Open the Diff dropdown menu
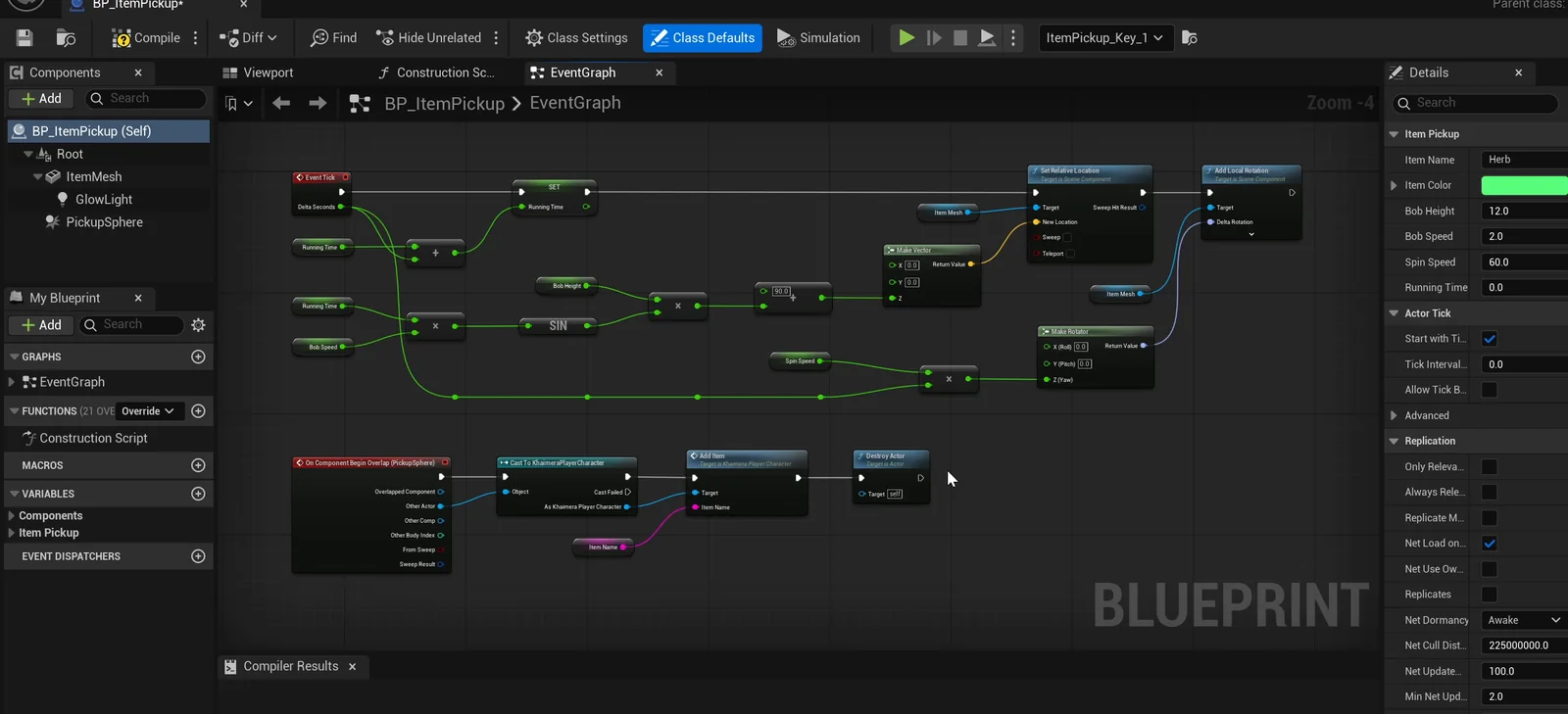The height and width of the screenshot is (714, 1568). pos(249,38)
